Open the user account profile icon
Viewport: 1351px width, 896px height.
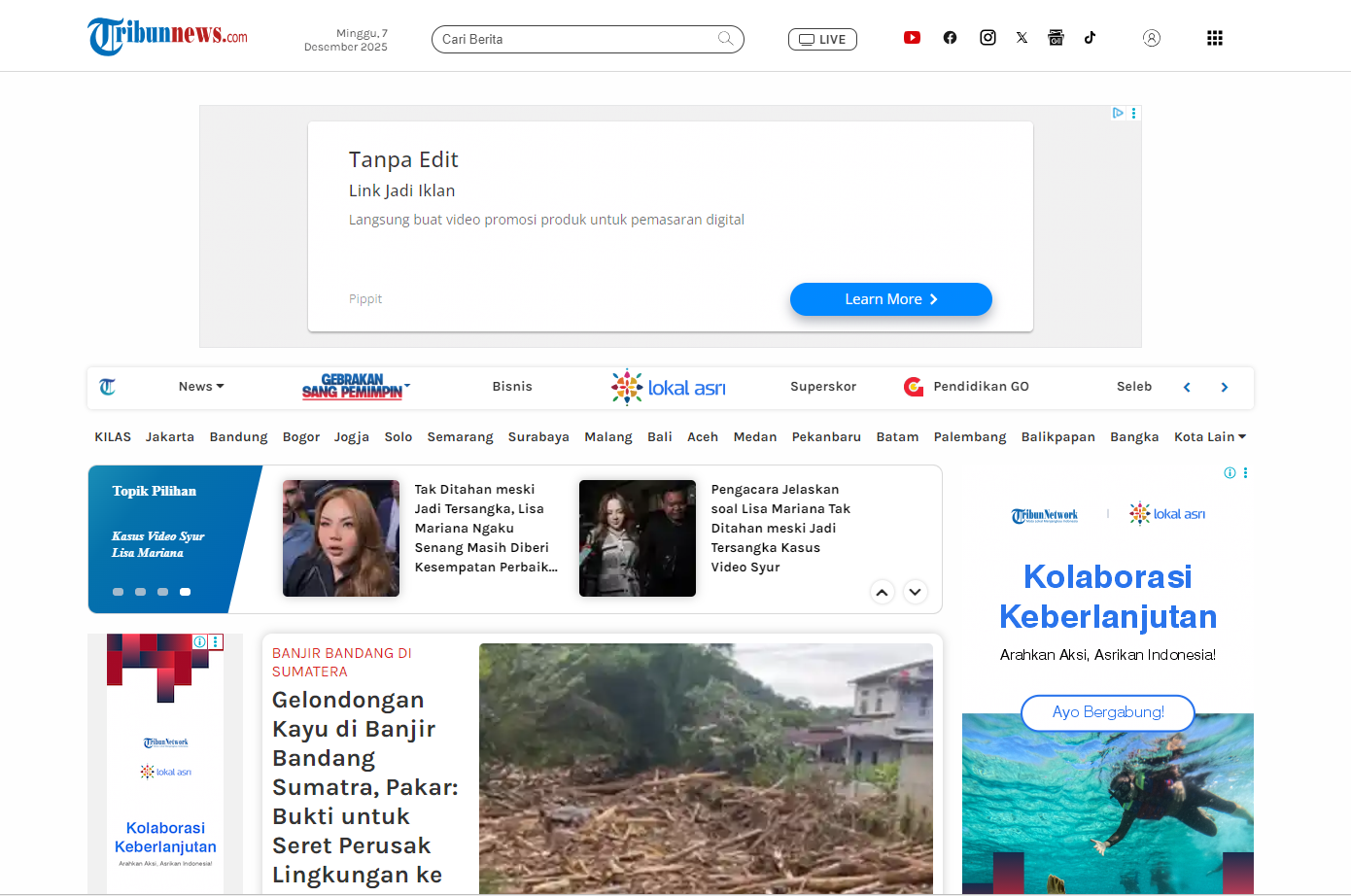1152,37
